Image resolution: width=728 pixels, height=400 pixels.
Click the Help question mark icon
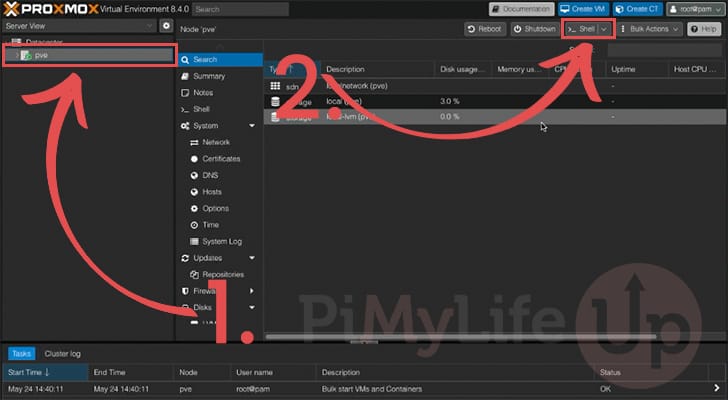695,29
